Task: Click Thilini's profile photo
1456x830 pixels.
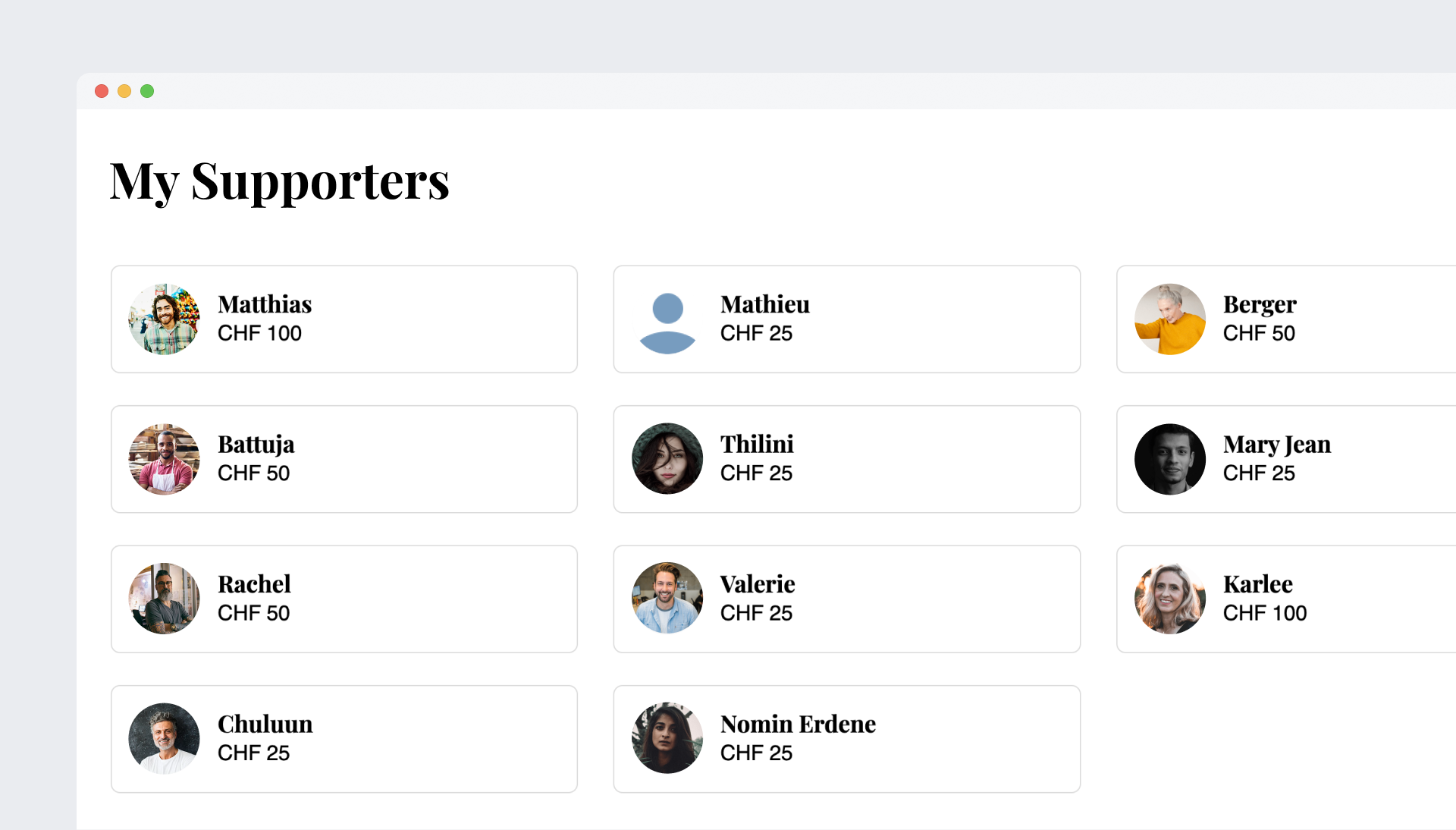Action: point(667,459)
